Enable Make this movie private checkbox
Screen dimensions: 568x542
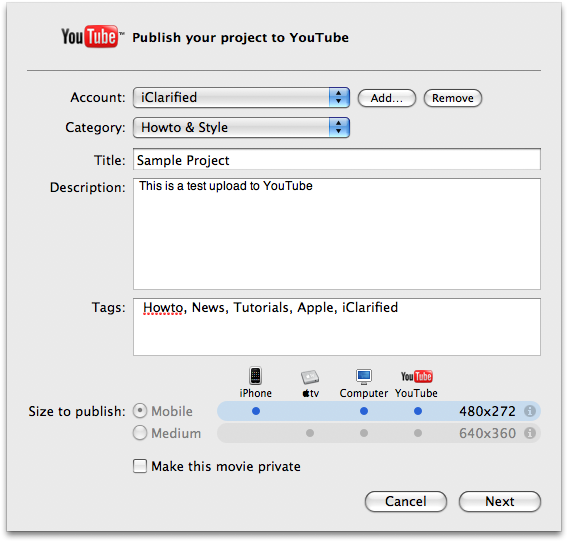tap(140, 466)
